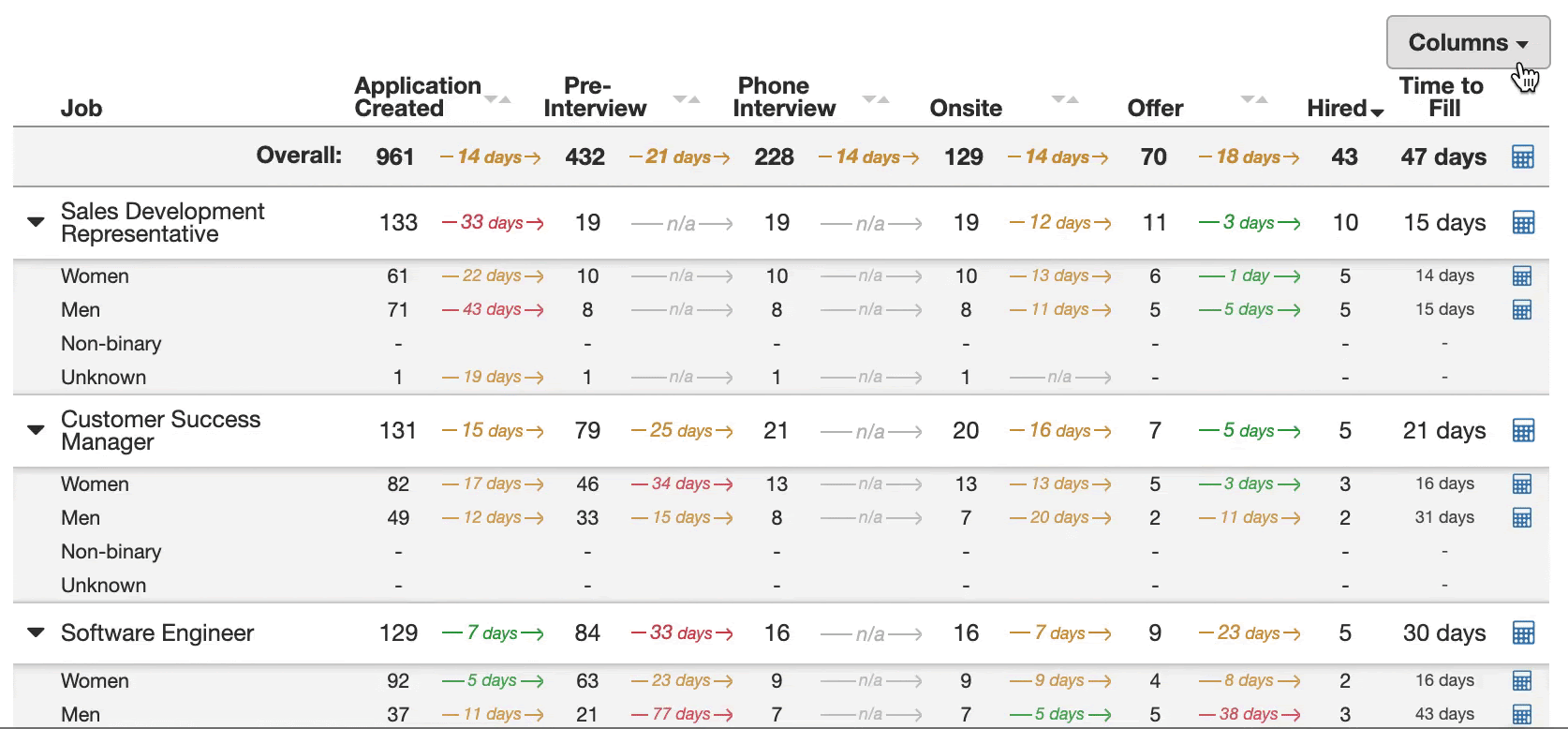Screen dimensions: 1568x729
Task: Open the Columns dropdown
Action: pyautogui.click(x=1468, y=42)
